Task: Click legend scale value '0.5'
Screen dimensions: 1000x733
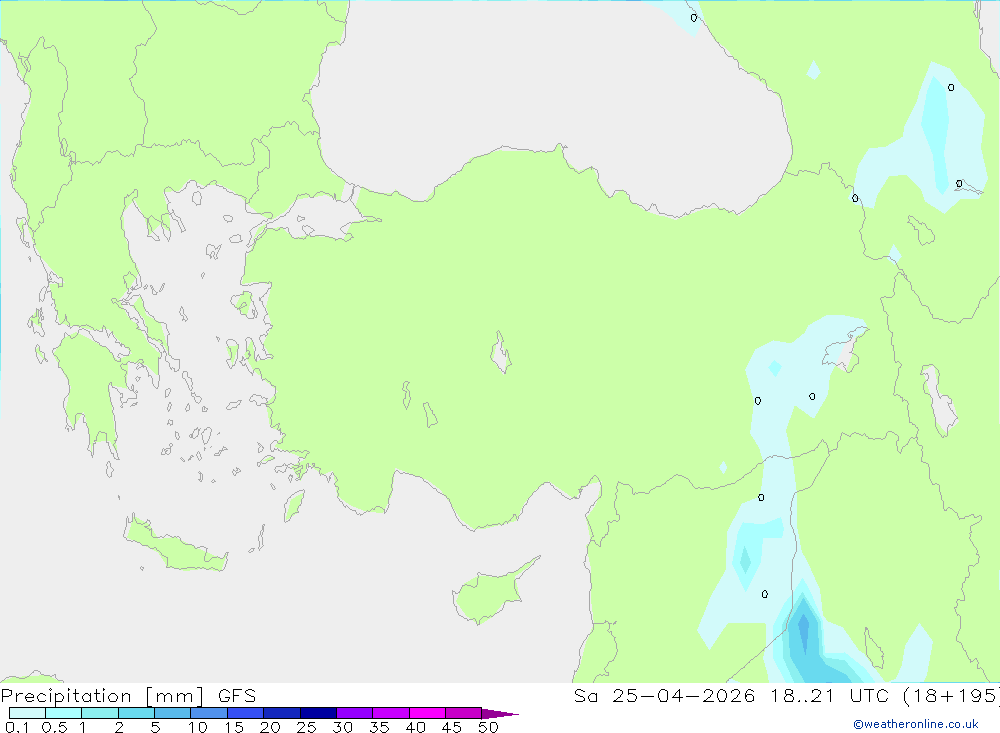Action: [54, 727]
